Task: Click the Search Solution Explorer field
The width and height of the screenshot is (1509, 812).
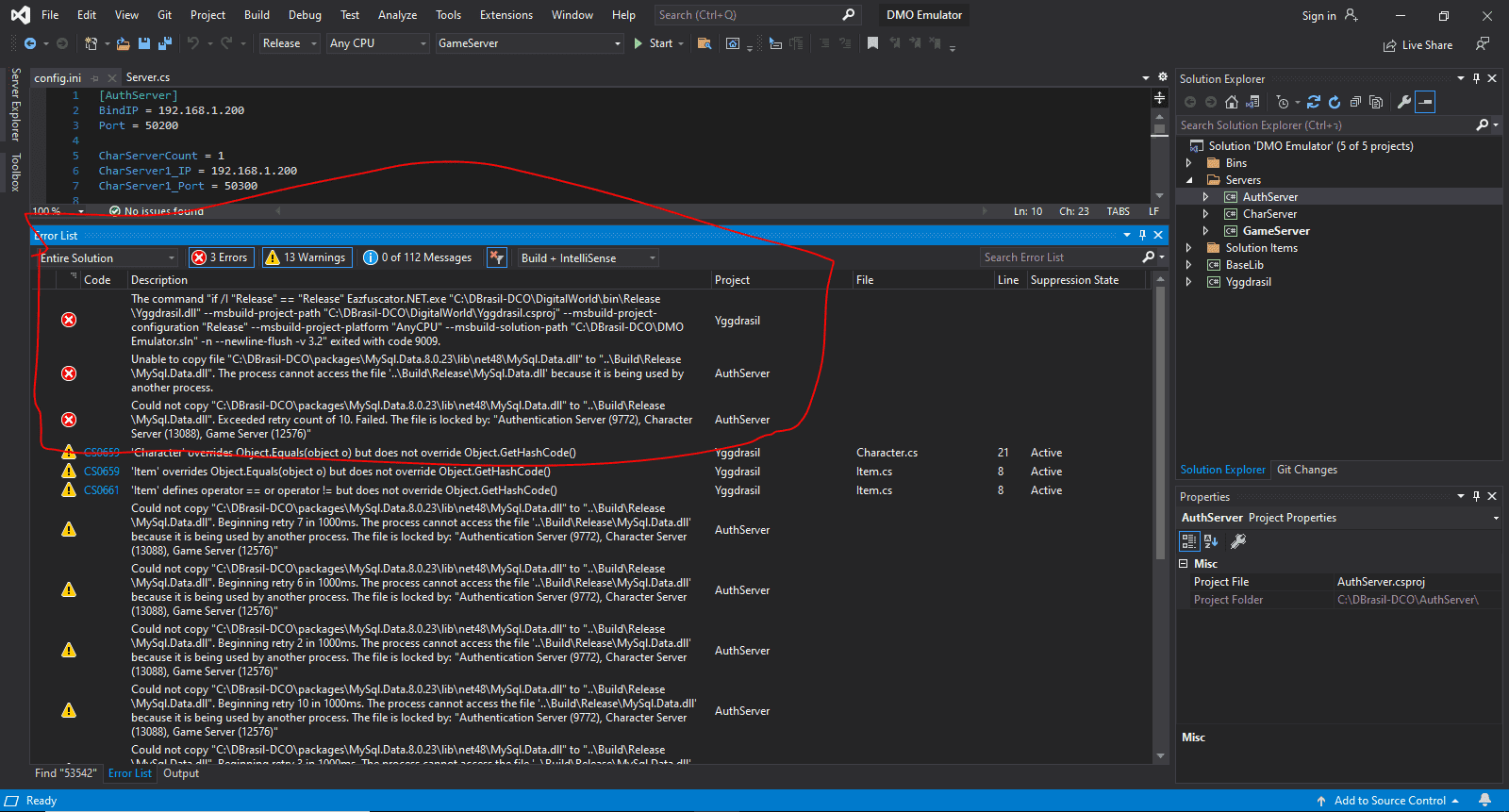Action: (x=1327, y=125)
